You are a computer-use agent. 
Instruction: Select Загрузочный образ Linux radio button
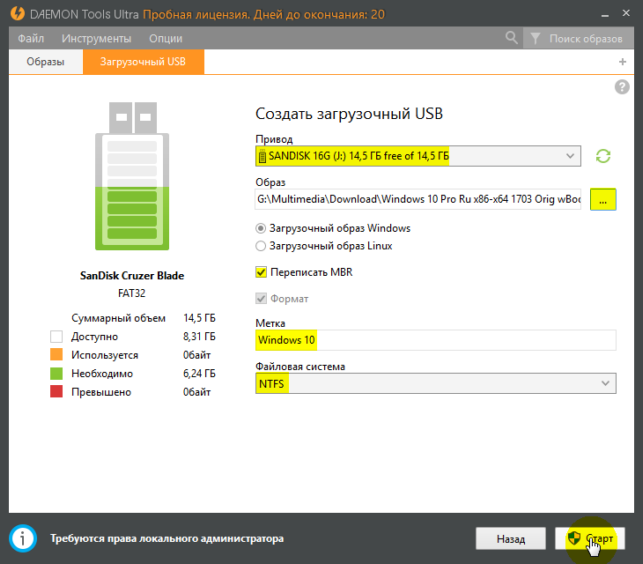pyautogui.click(x=260, y=246)
